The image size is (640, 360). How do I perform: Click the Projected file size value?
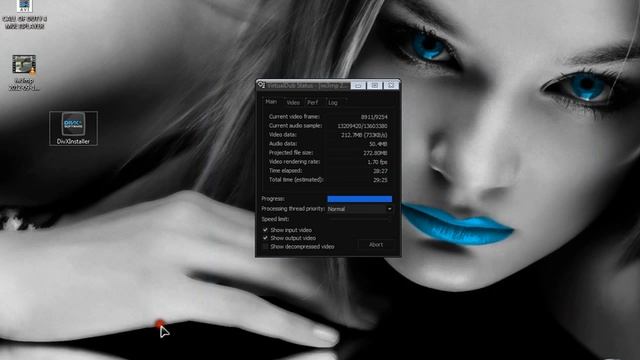[x=375, y=153]
